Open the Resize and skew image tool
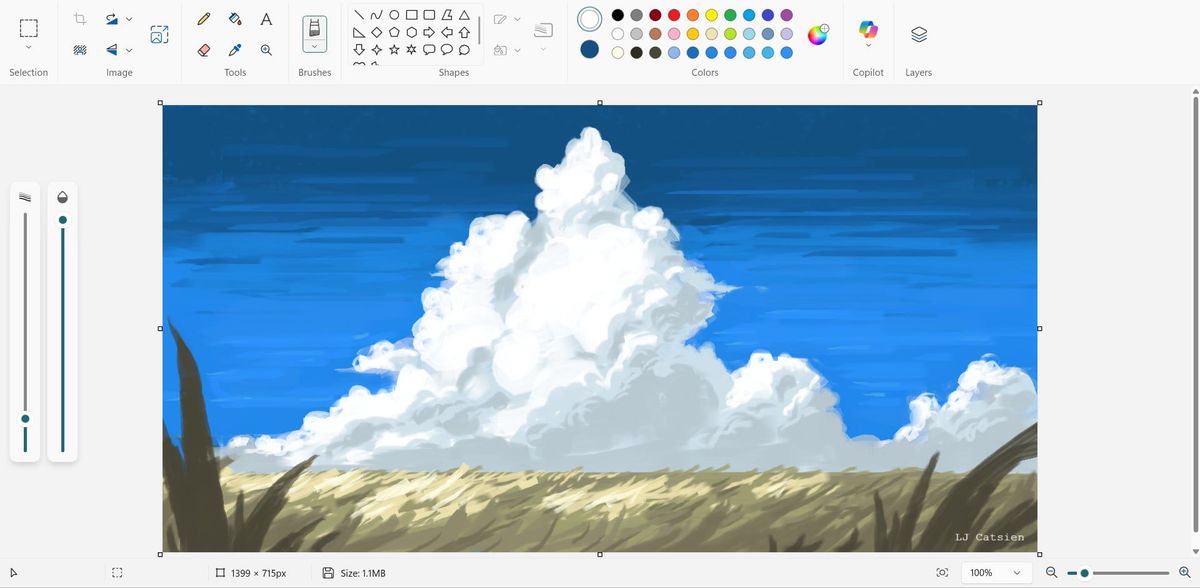 point(159,34)
